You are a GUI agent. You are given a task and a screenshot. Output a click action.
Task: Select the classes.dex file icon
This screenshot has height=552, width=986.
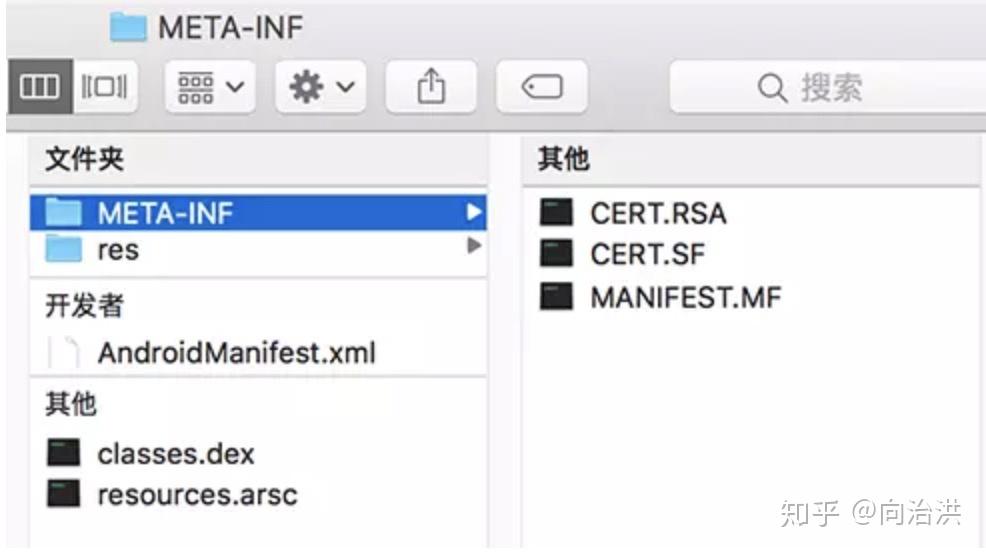point(64,453)
